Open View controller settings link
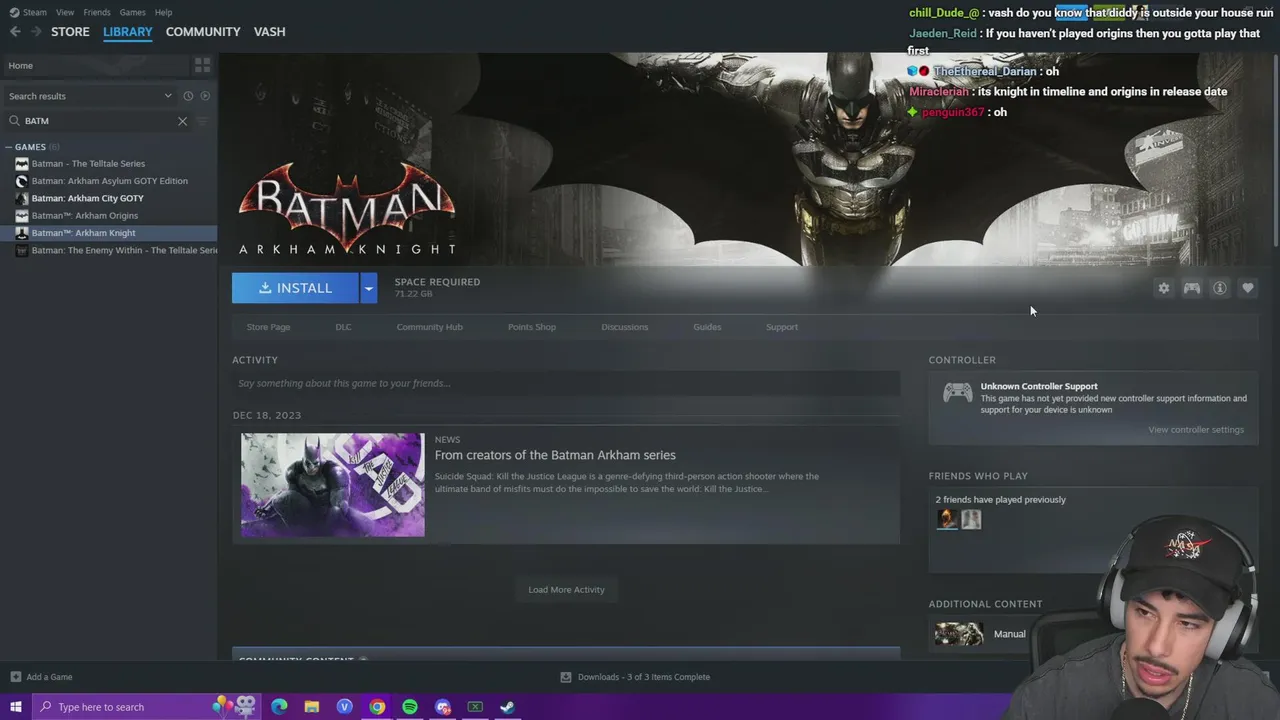Image resolution: width=1280 pixels, height=720 pixels. click(1196, 430)
